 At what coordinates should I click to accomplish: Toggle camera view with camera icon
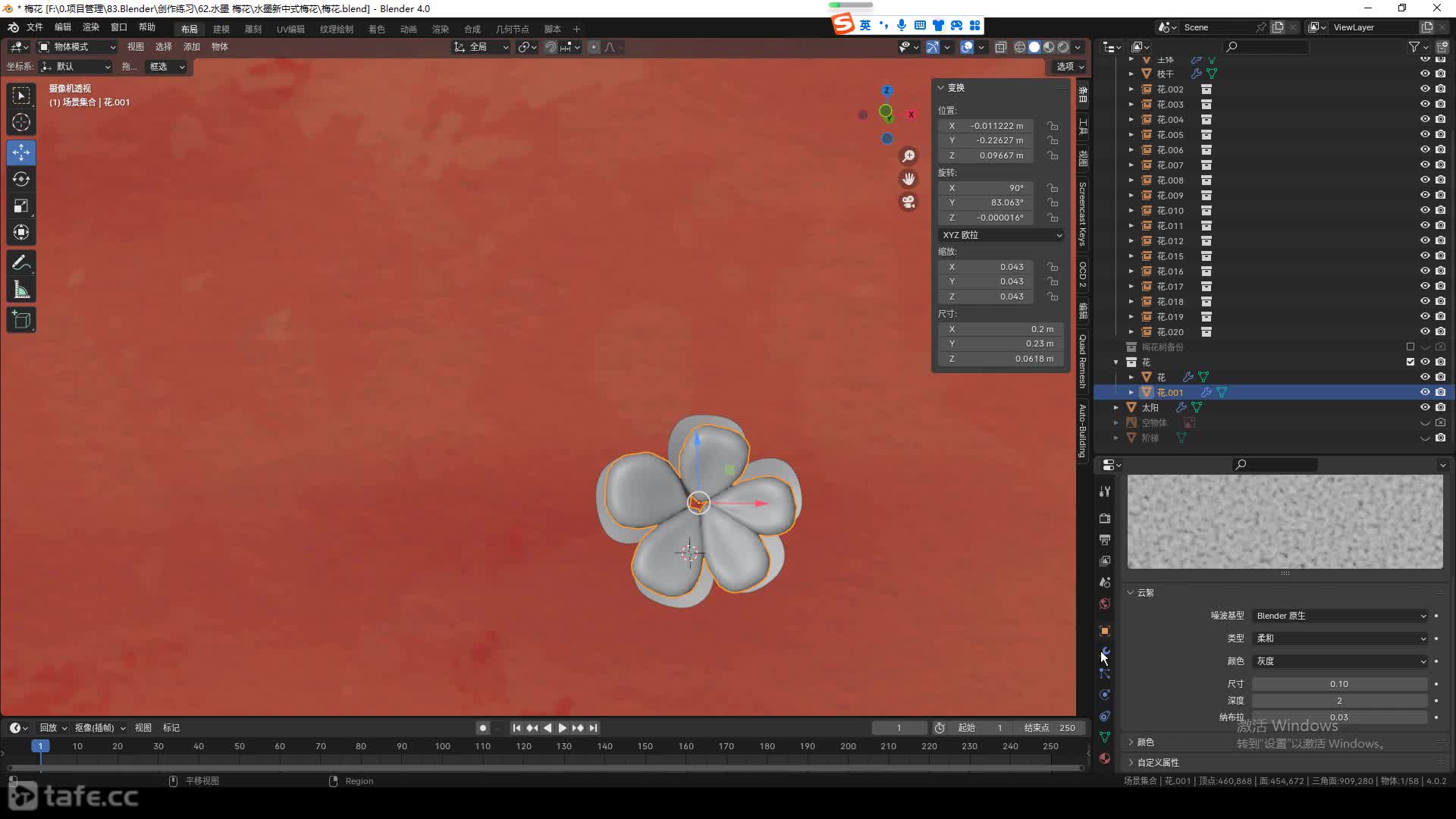pyautogui.click(x=908, y=202)
